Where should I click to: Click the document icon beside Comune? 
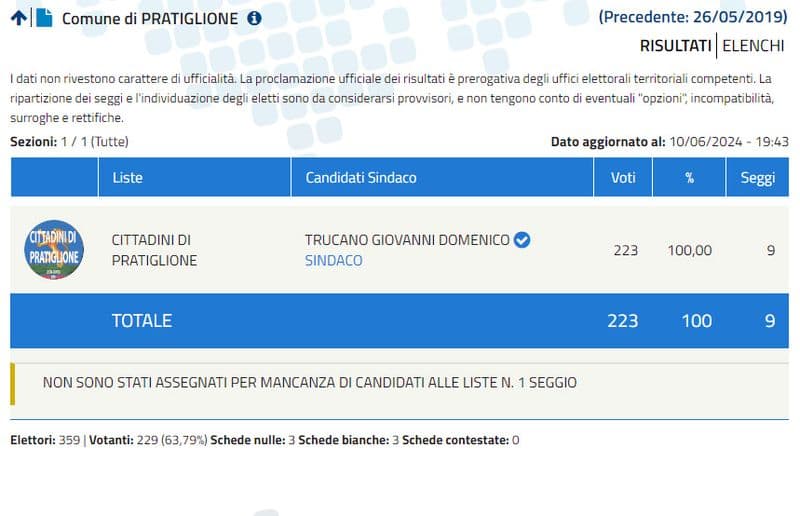[44, 17]
